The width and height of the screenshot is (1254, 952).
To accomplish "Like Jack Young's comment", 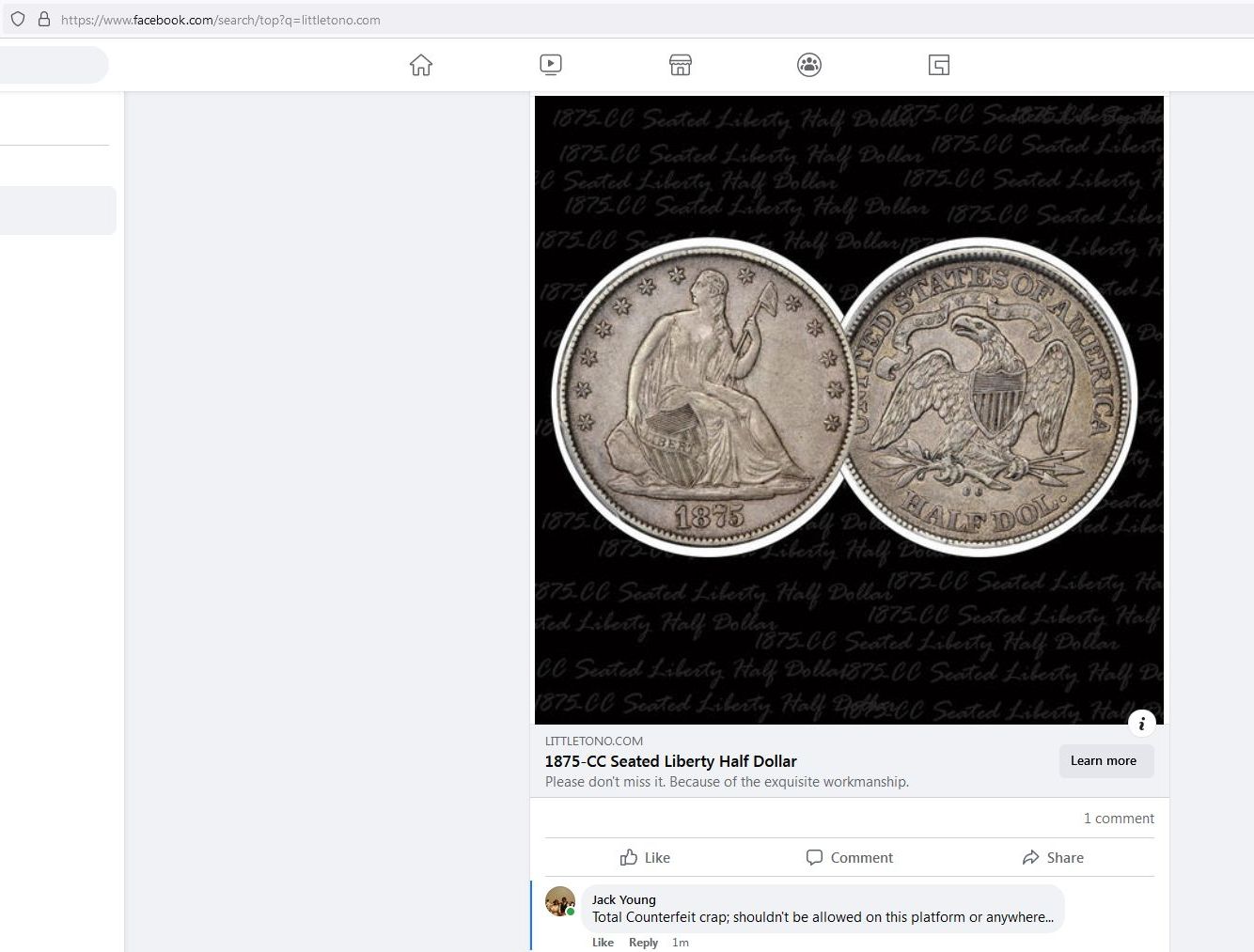I will click(603, 943).
